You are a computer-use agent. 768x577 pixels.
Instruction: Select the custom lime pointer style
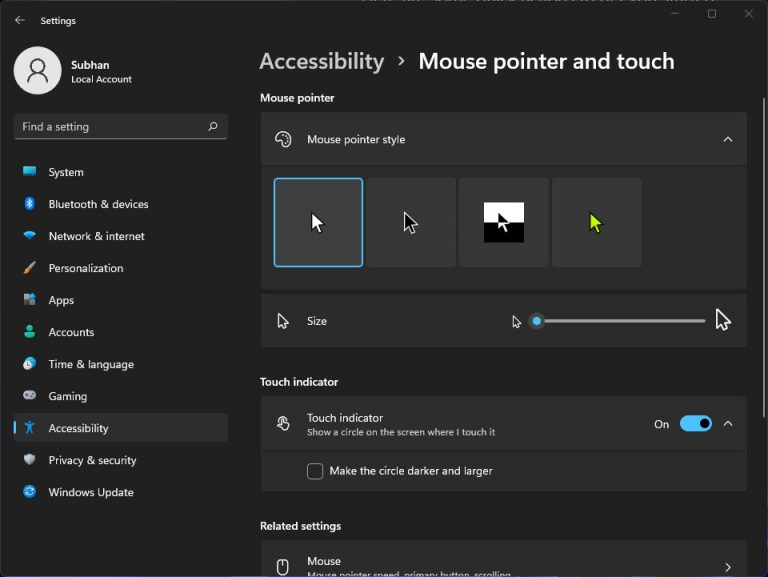597,222
